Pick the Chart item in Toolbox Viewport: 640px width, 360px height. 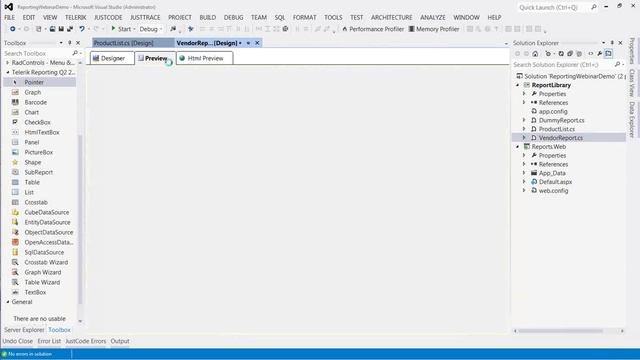click(x=31, y=112)
